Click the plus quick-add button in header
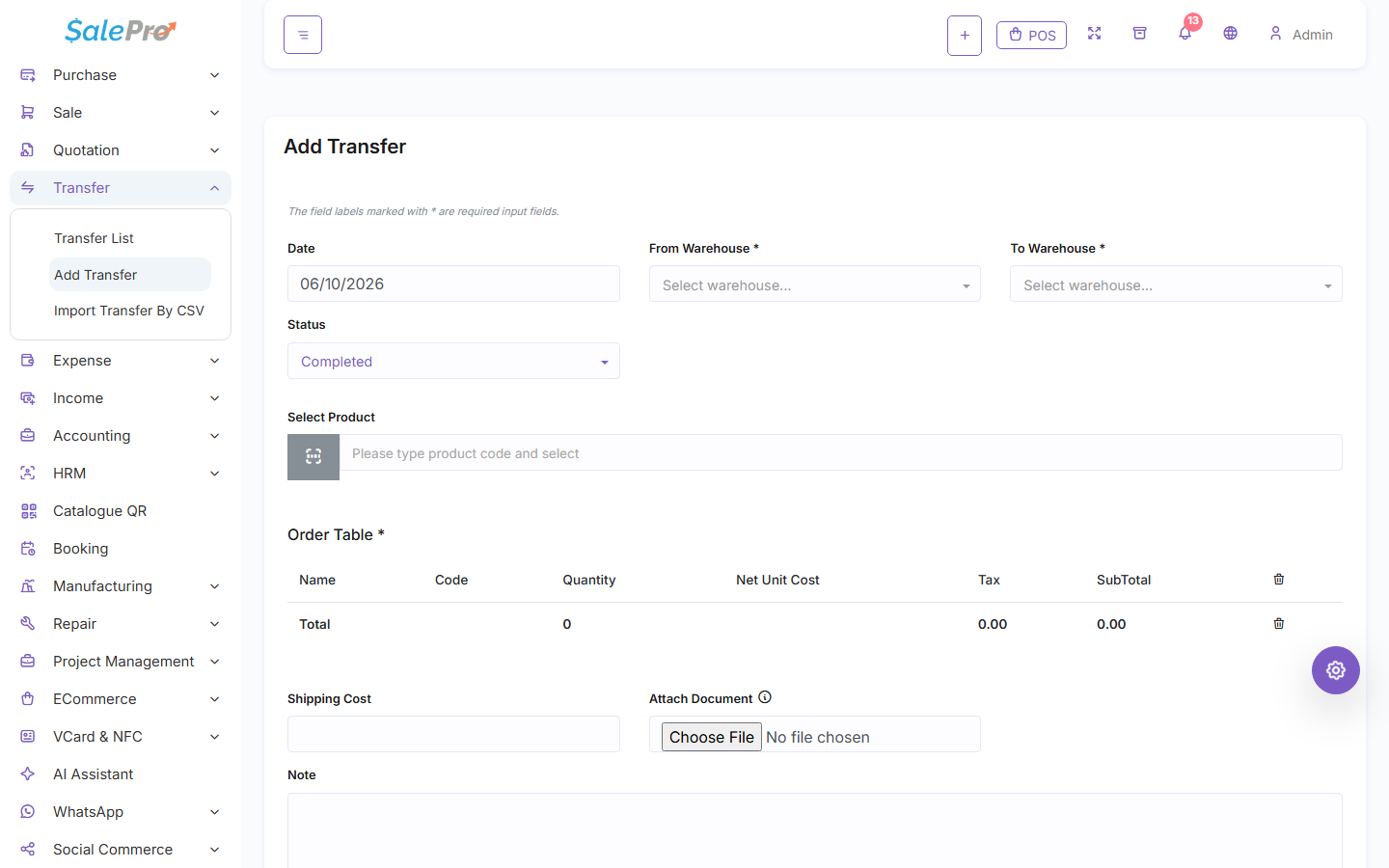The width and height of the screenshot is (1389, 868). click(965, 36)
